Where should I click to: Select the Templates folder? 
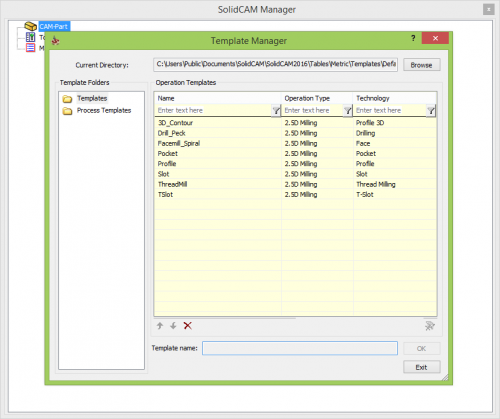pyautogui.click(x=92, y=98)
